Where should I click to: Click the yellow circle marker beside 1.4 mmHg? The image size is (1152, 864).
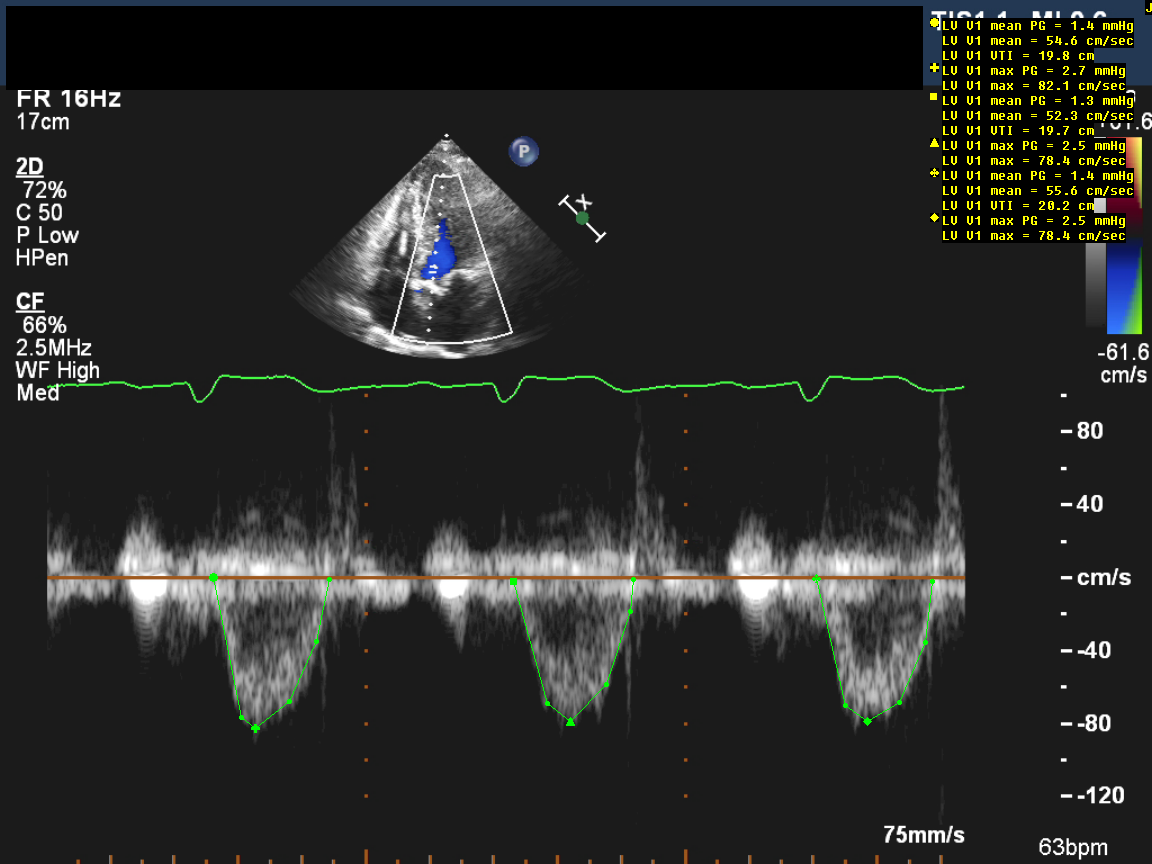click(x=934, y=22)
